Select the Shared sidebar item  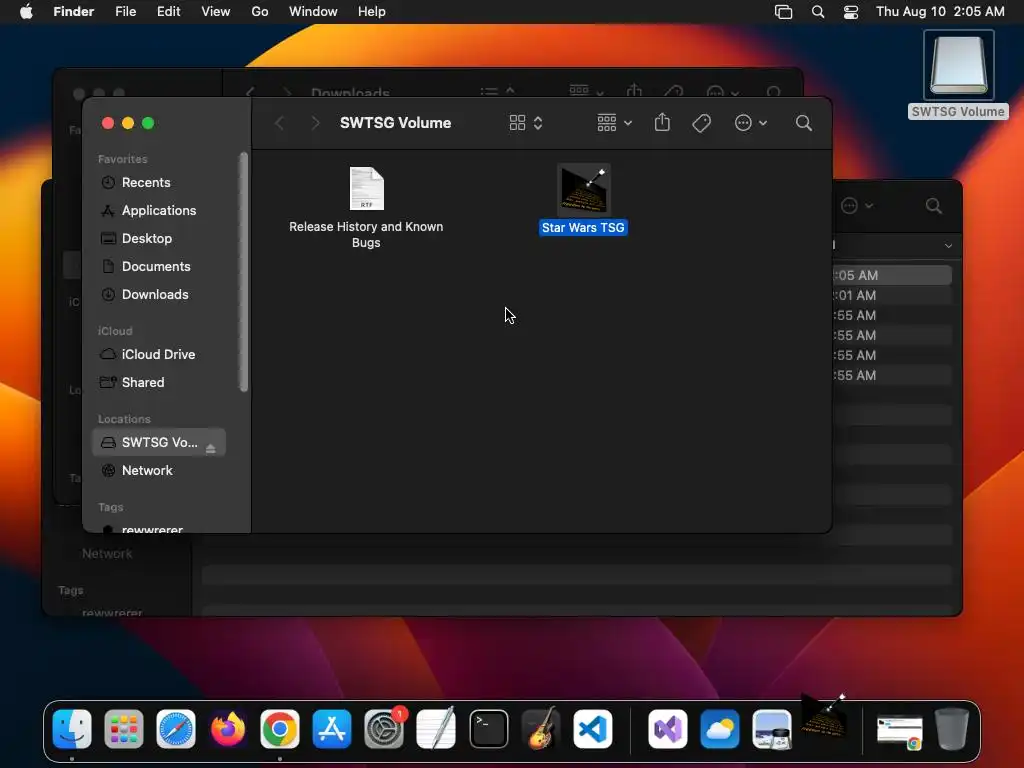pyautogui.click(x=143, y=382)
